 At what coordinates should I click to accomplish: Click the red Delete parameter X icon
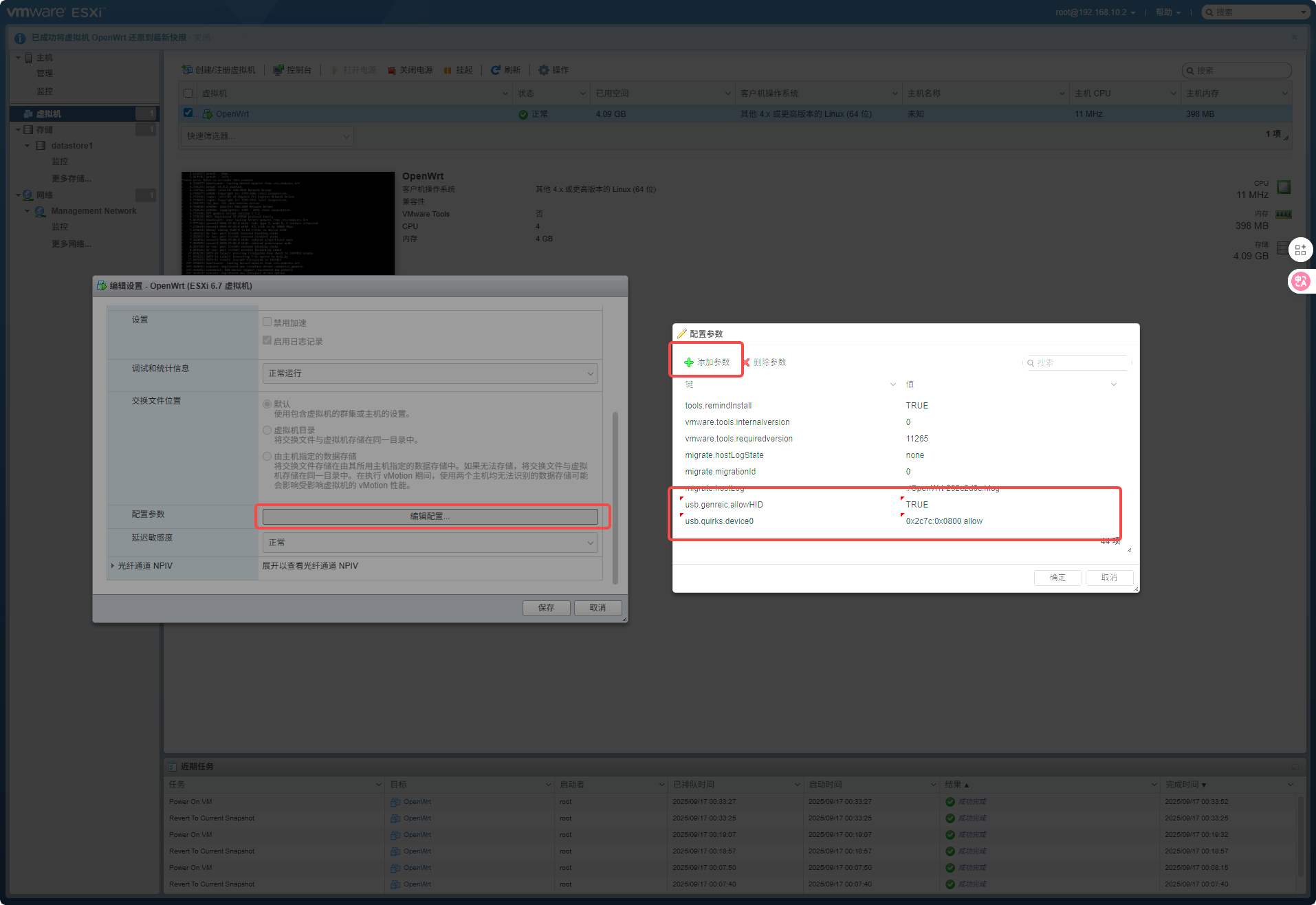pyautogui.click(x=746, y=362)
